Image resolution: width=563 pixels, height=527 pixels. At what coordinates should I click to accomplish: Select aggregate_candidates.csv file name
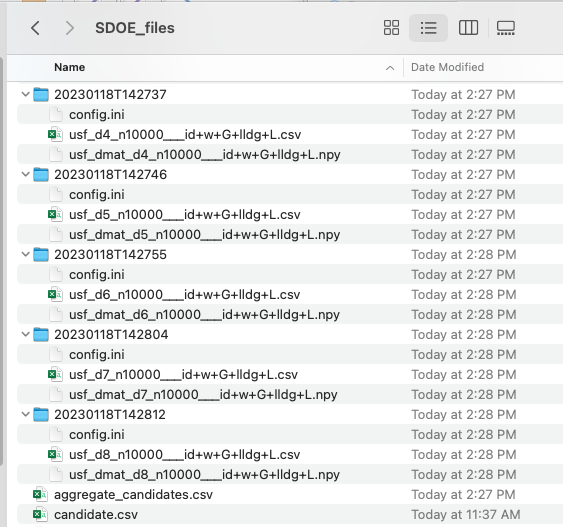(x=133, y=495)
